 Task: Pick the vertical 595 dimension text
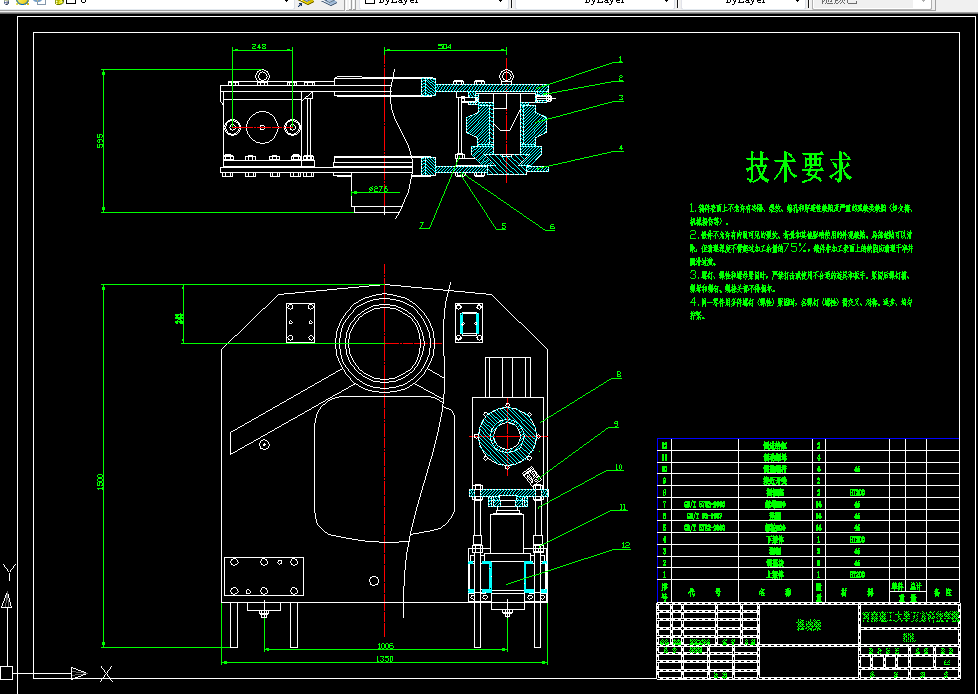[100, 141]
